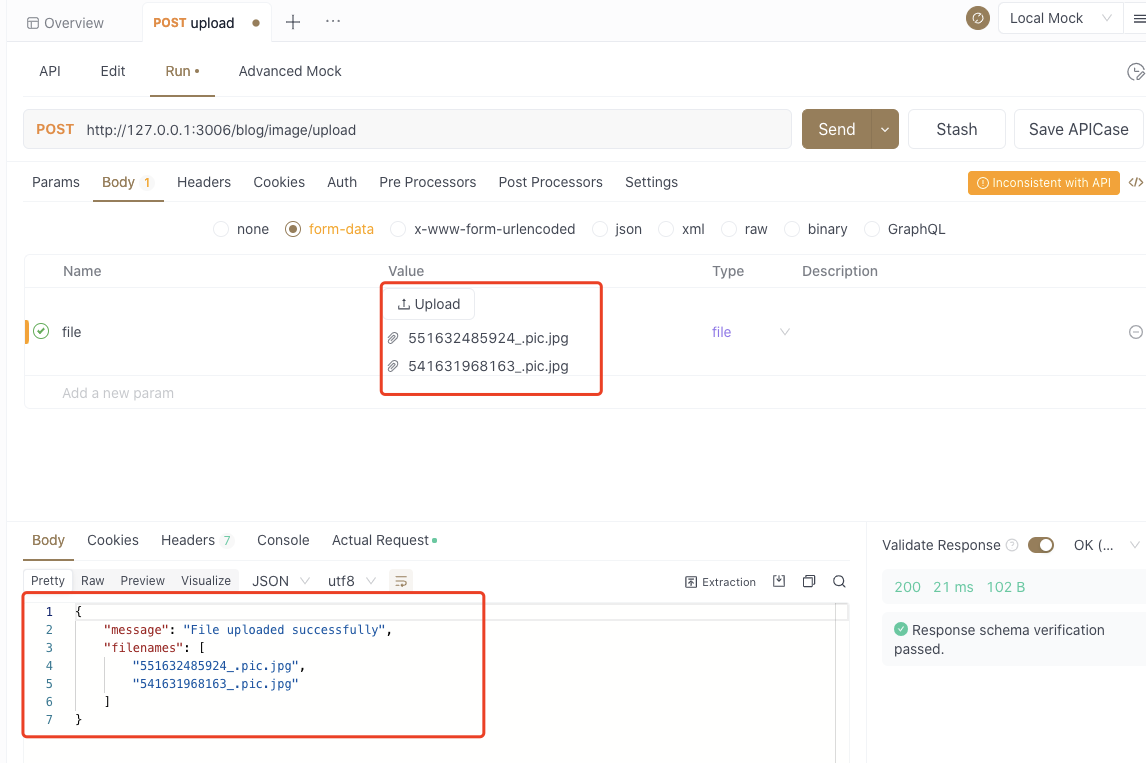
Task: Open the code snippet icon
Action: (1135, 182)
